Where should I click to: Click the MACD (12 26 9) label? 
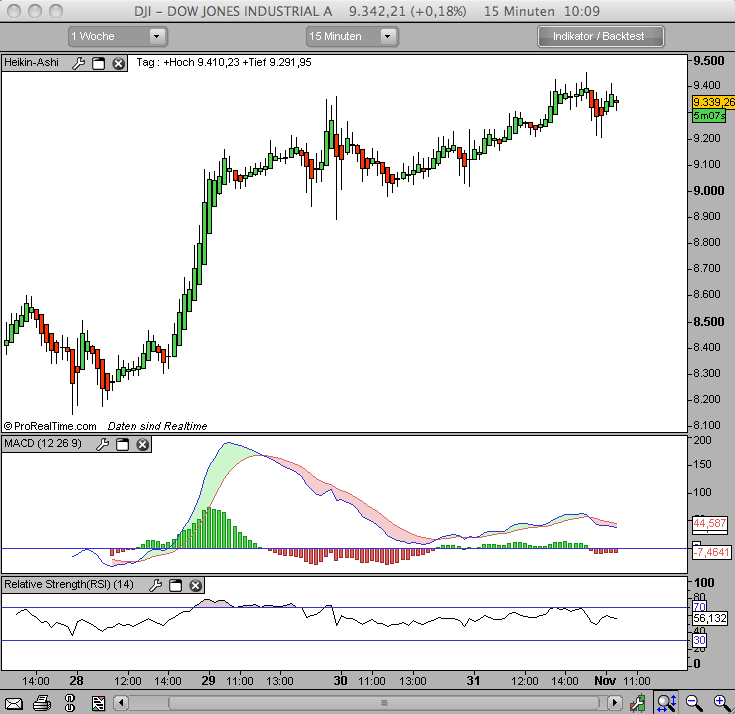(43, 443)
